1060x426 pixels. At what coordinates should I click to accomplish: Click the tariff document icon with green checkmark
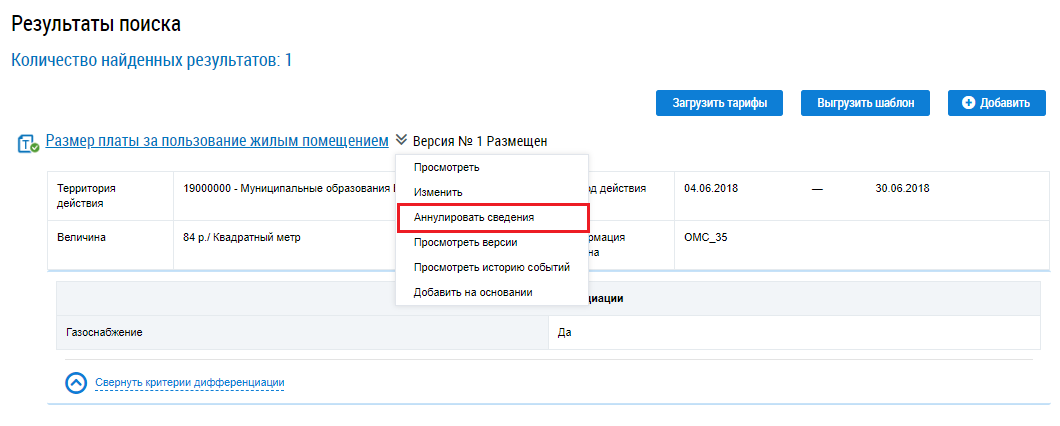click(x=28, y=144)
